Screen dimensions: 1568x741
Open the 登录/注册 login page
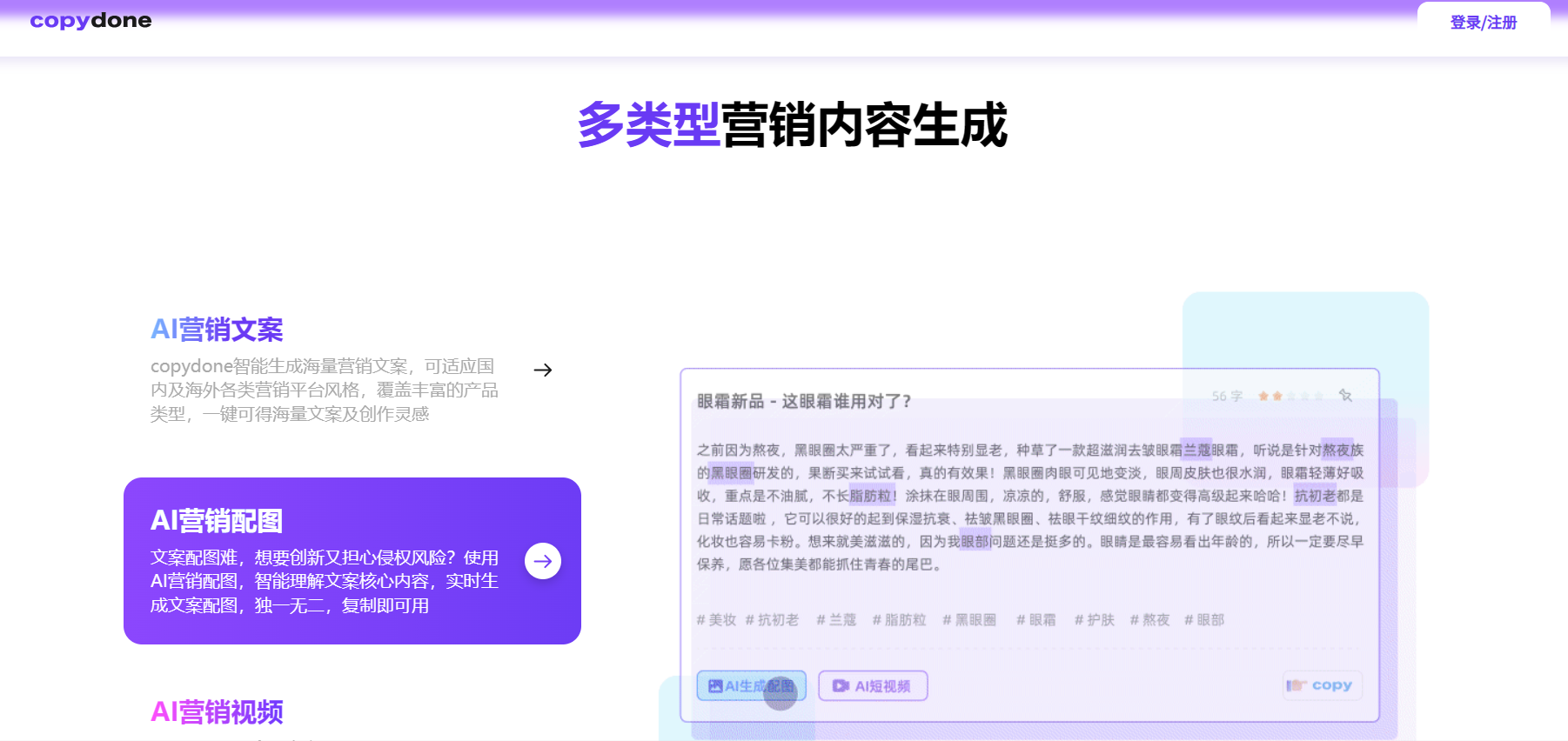[x=1483, y=23]
